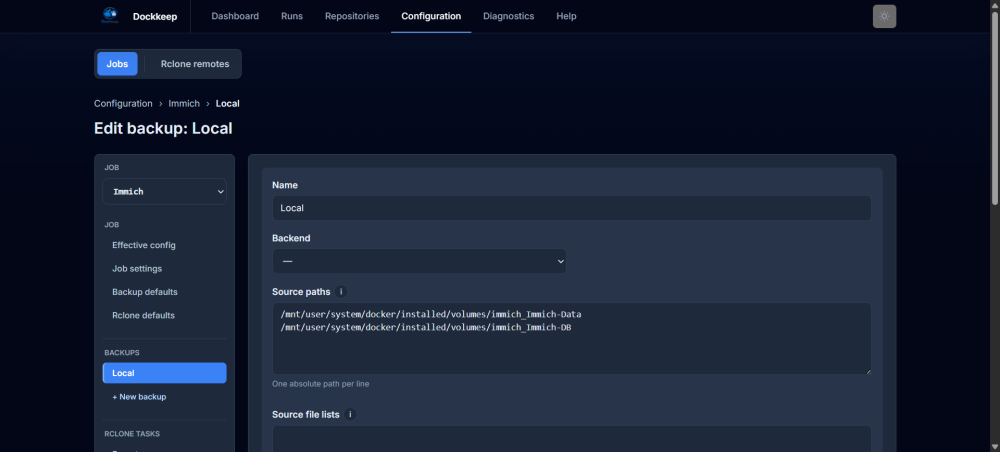Go to the Runs page

tap(292, 16)
